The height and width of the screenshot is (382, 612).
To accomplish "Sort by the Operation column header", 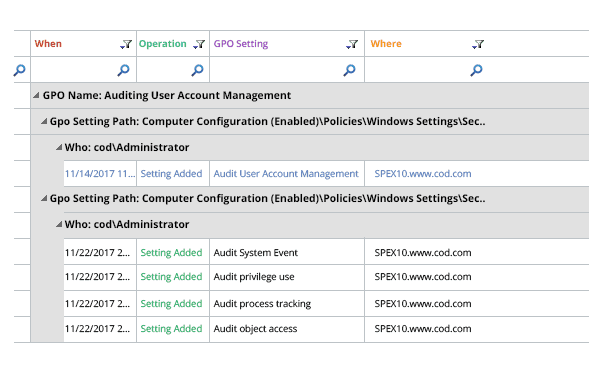I will tap(162, 44).
